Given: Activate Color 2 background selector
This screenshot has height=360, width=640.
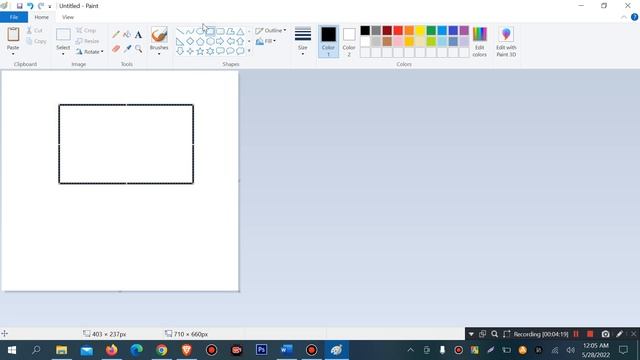Looking at the screenshot, I should tap(349, 41).
